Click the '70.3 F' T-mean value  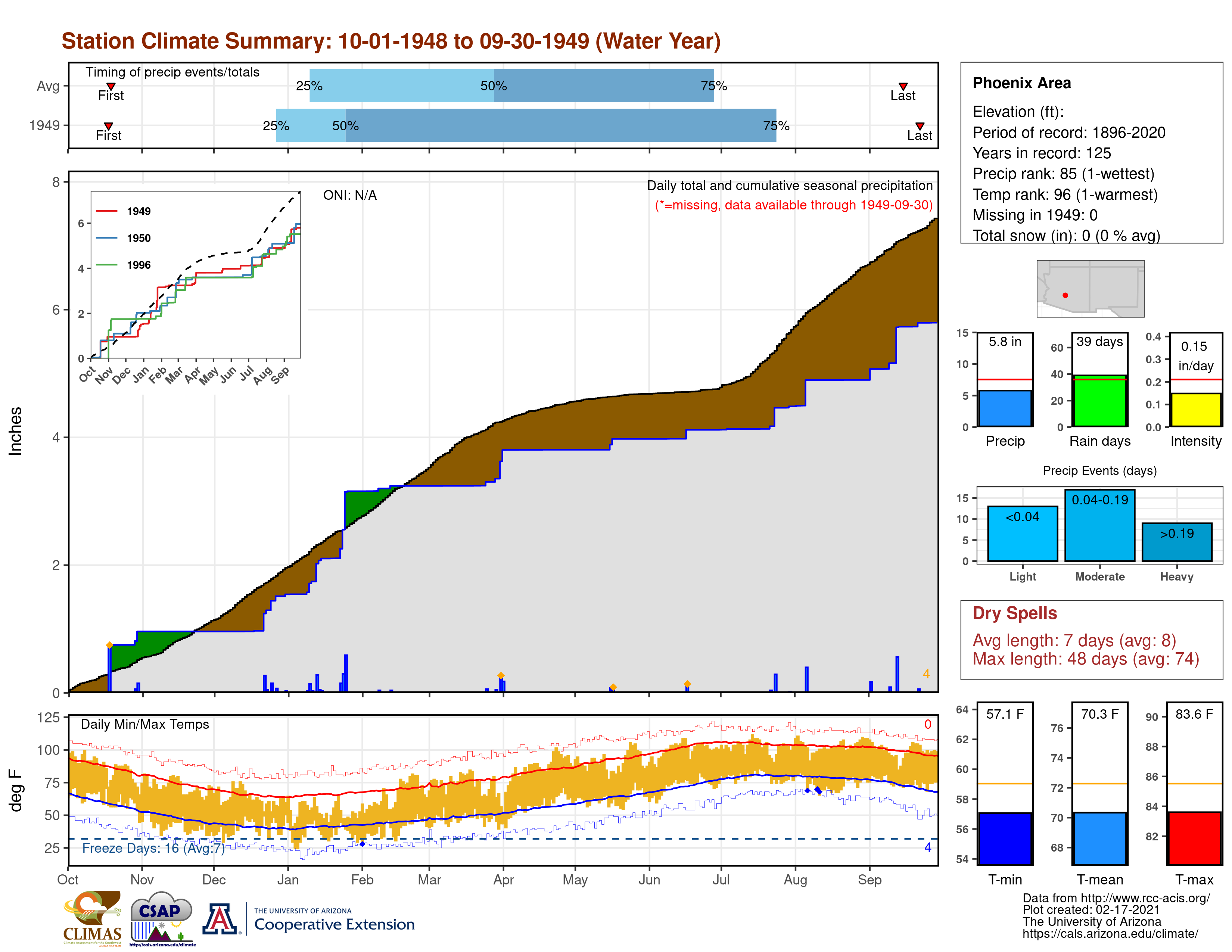(1100, 714)
